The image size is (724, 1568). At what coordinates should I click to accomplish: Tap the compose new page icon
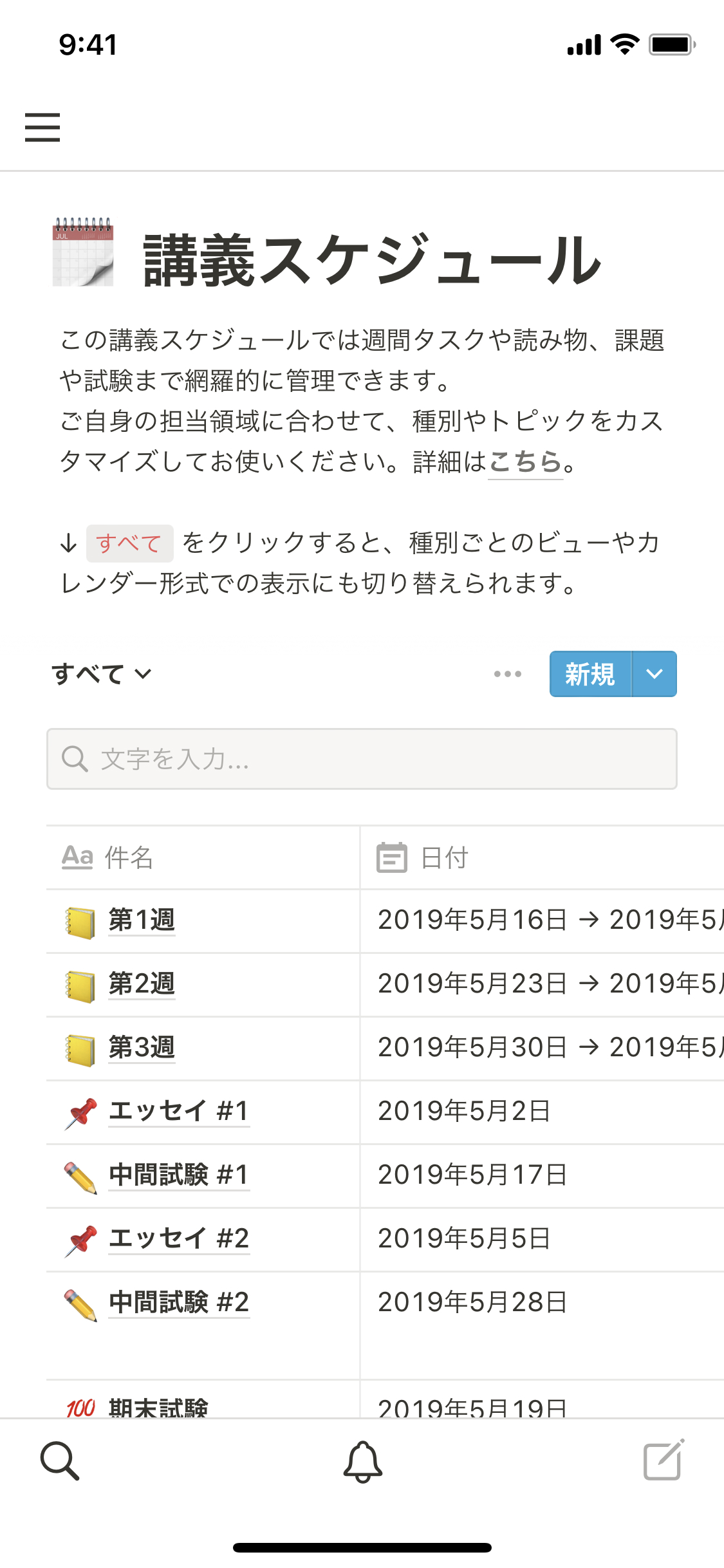click(x=664, y=1460)
